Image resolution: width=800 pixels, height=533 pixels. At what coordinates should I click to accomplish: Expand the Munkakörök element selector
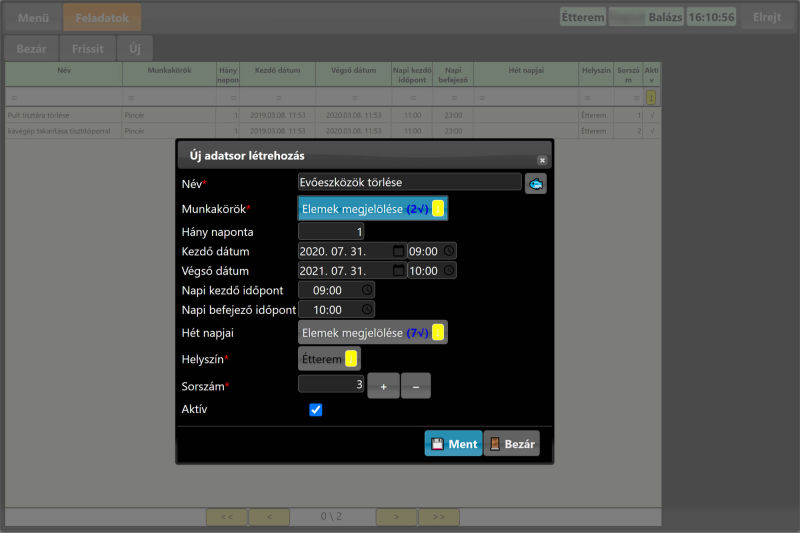[x=372, y=209]
